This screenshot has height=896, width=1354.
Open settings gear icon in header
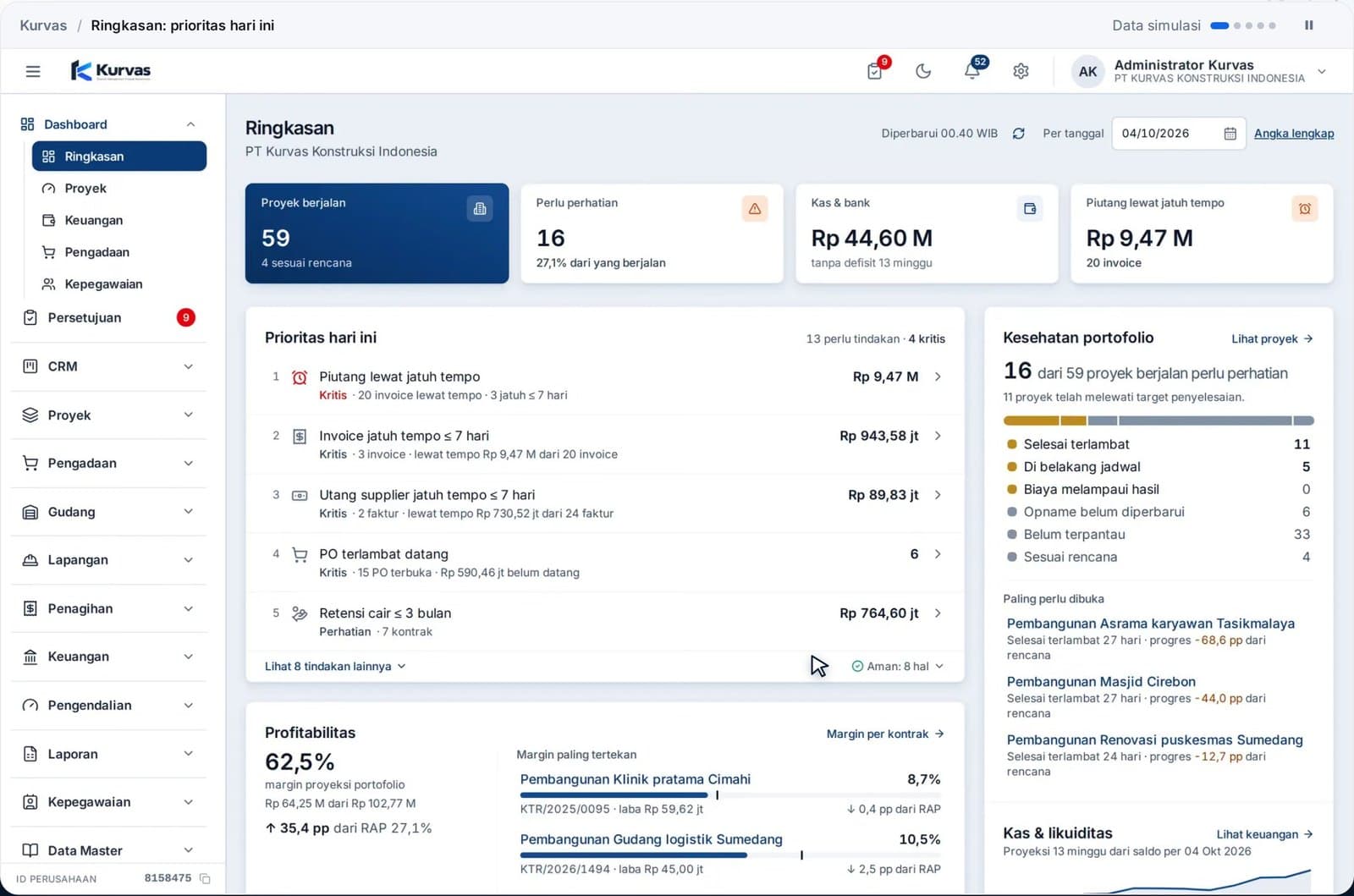(x=1021, y=71)
